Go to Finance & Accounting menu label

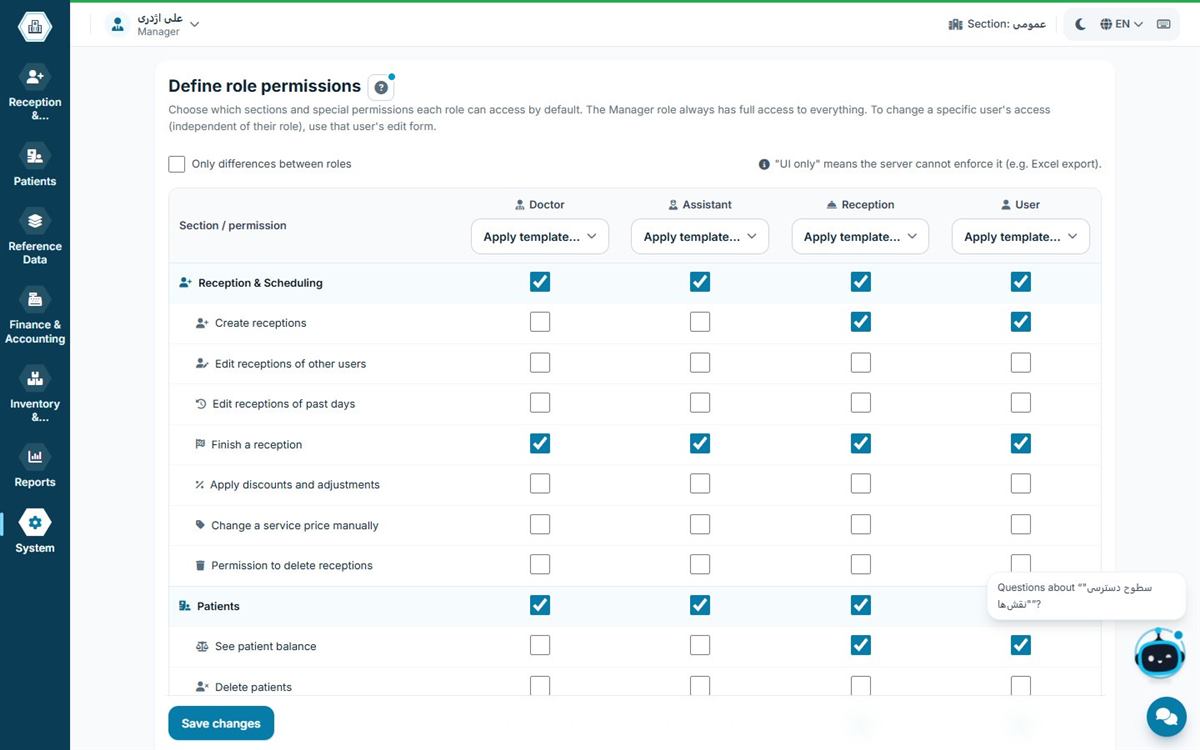35,332
